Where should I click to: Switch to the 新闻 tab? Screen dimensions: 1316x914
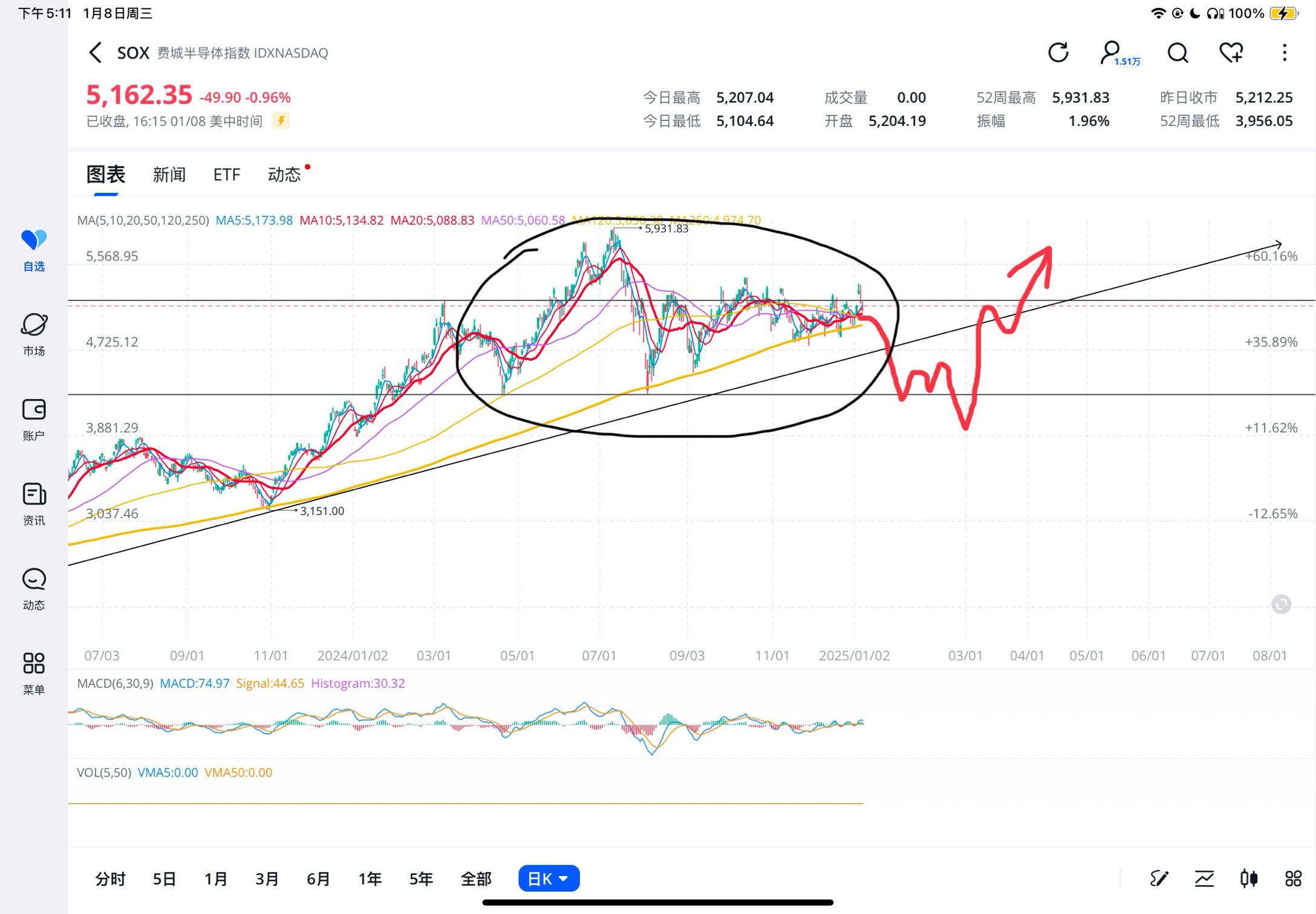pos(169,175)
